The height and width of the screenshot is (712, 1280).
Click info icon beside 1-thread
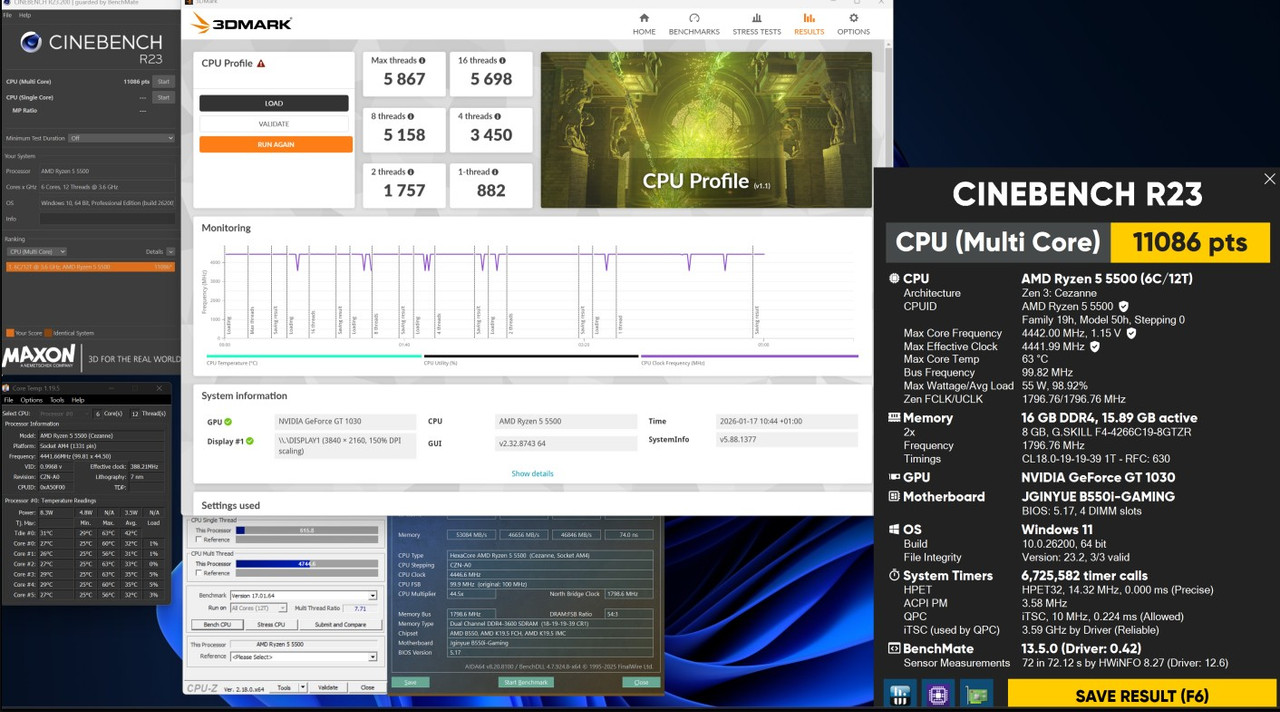pyautogui.click(x=495, y=172)
